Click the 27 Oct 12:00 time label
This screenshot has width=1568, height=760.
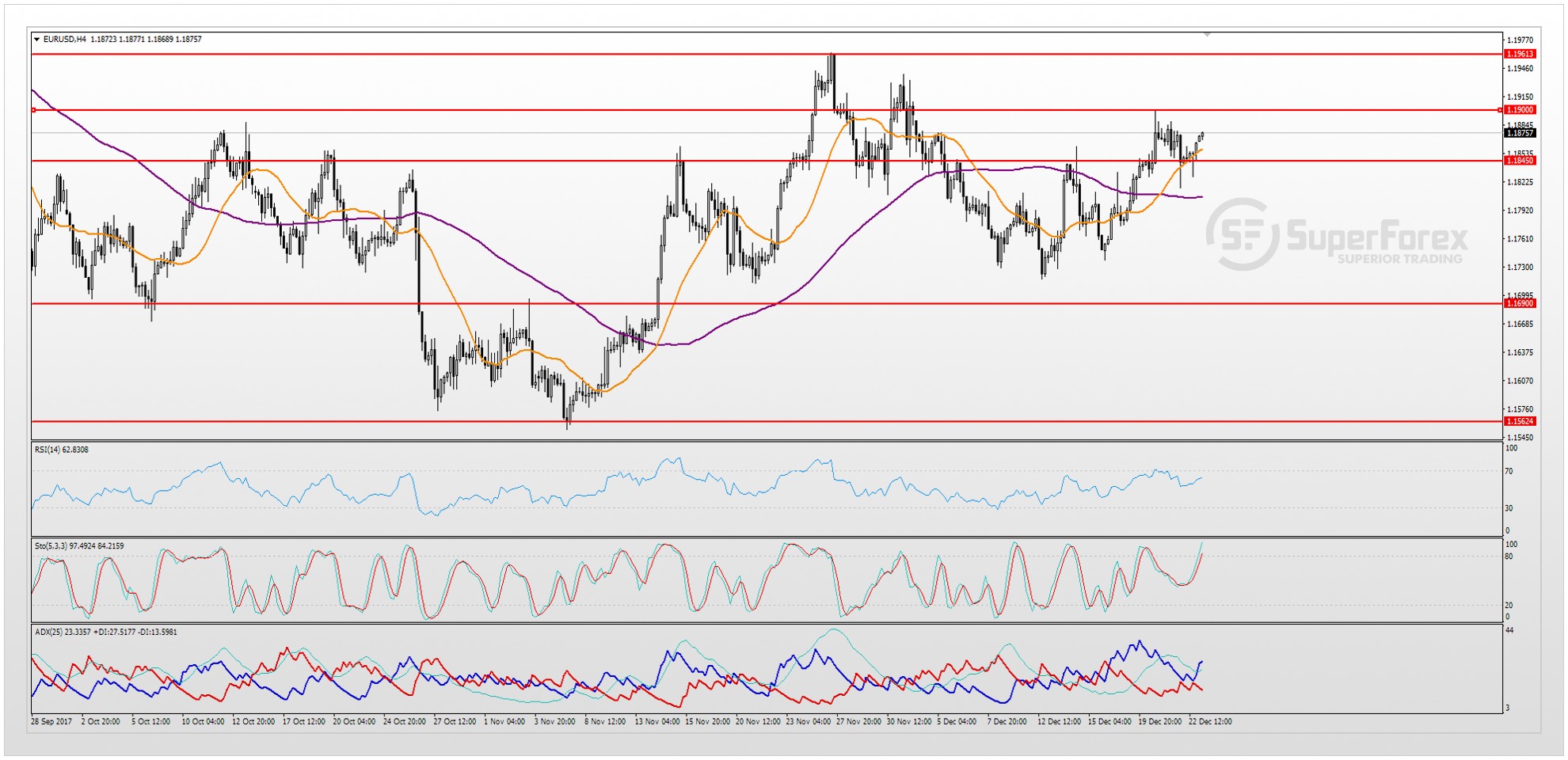[455, 721]
